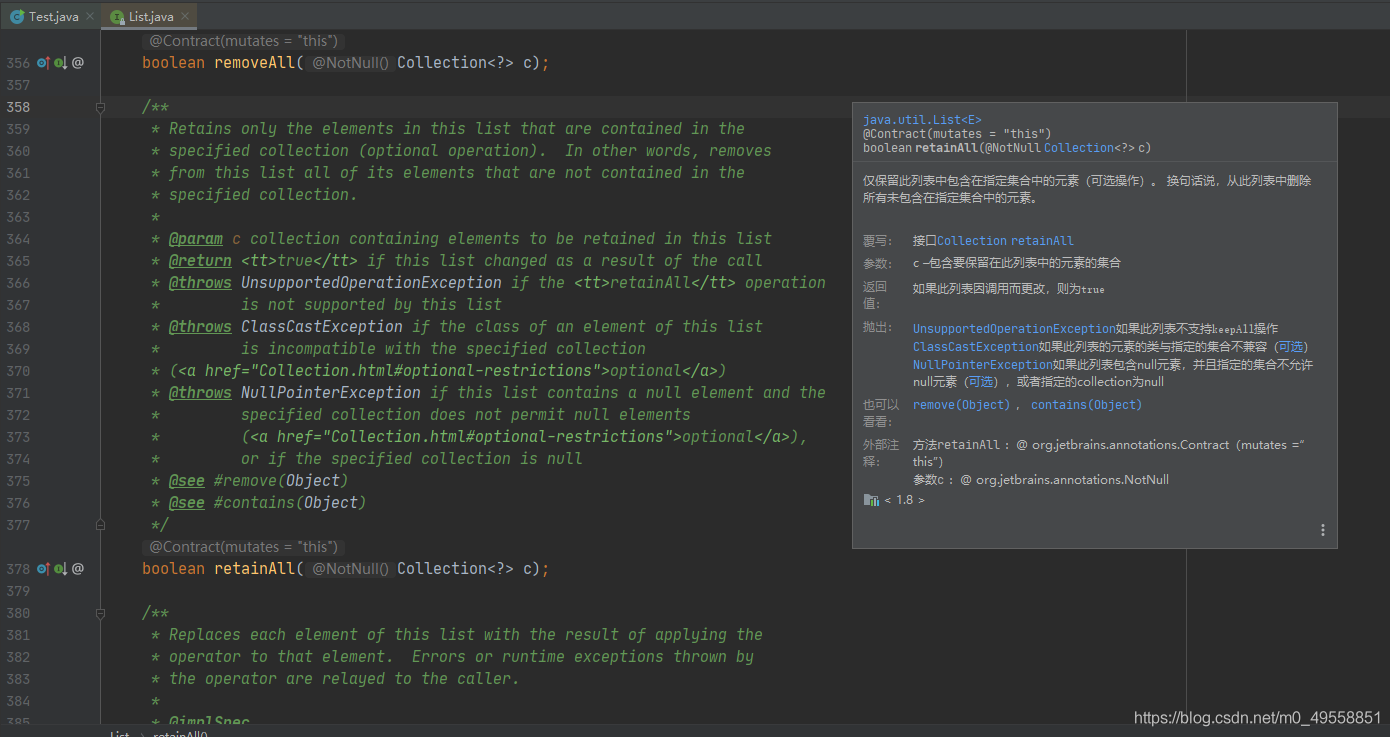This screenshot has height=737, width=1390.
Task: Close the Test.java tab
Action: coord(89,17)
